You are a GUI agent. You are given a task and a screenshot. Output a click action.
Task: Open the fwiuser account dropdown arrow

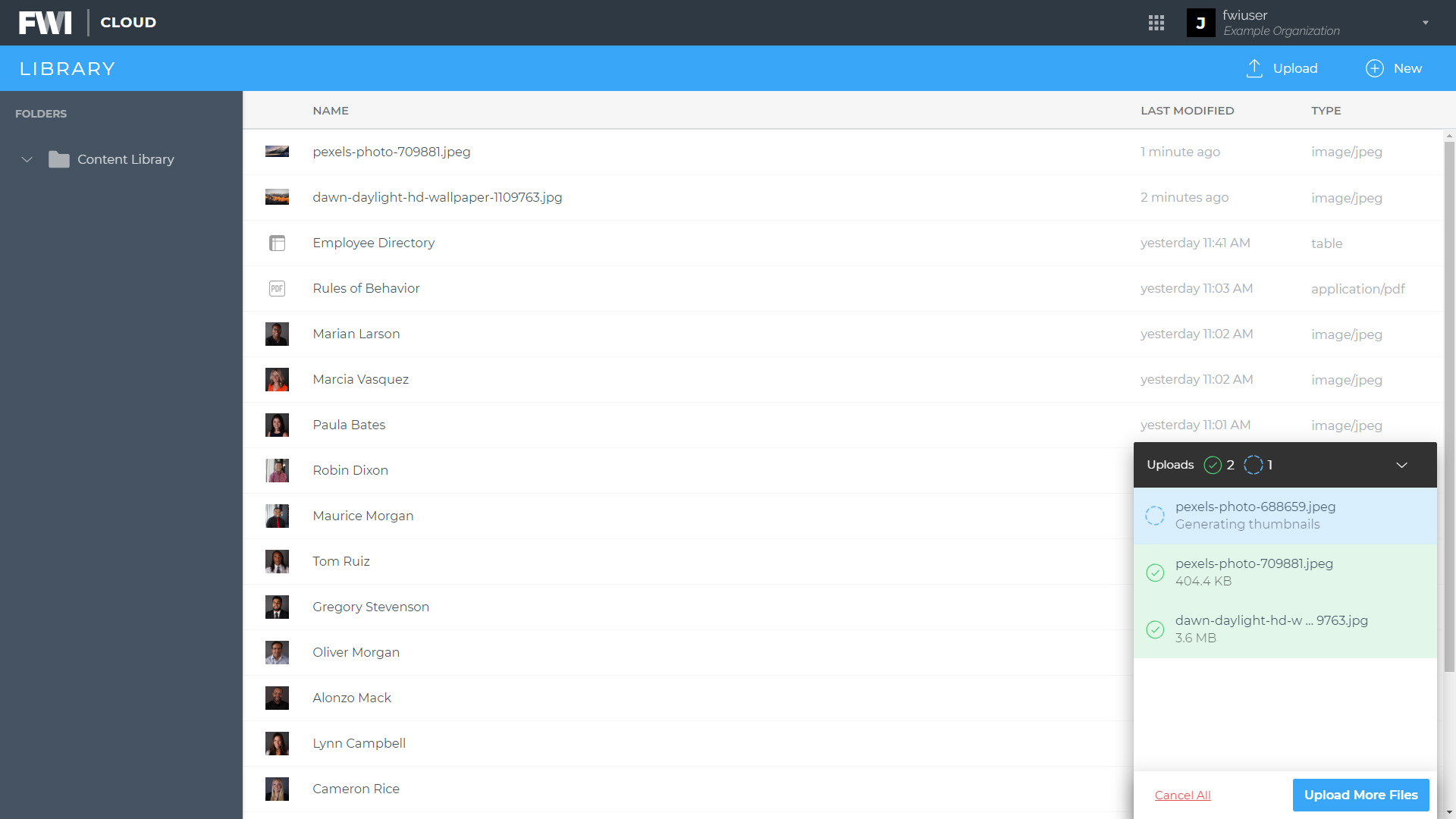1425,23
